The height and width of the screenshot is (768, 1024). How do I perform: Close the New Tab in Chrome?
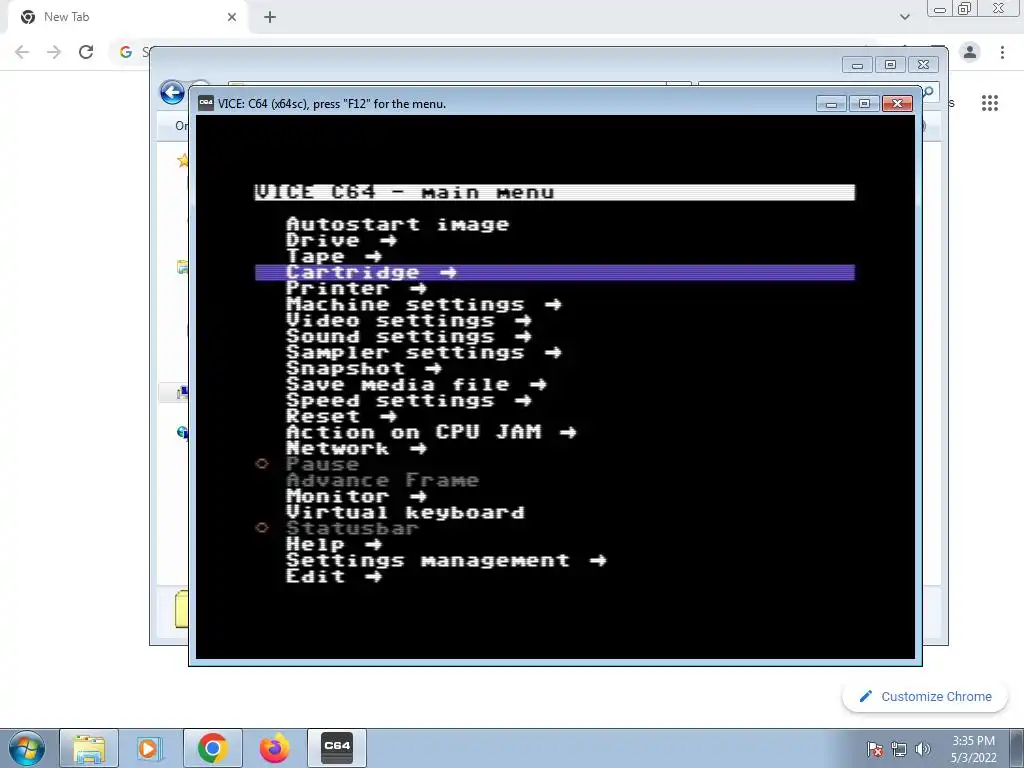click(232, 17)
